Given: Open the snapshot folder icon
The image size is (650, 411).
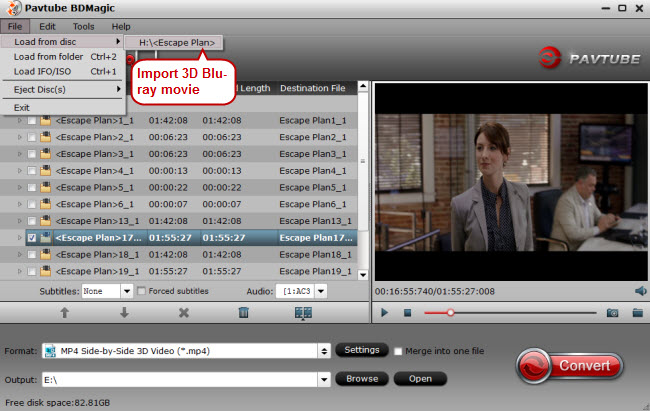Looking at the screenshot, I should [x=638, y=313].
